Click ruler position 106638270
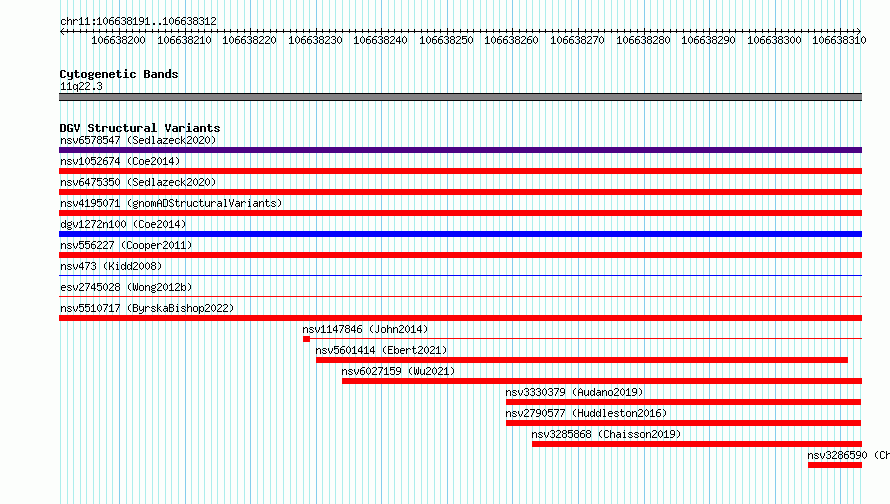 [577, 40]
